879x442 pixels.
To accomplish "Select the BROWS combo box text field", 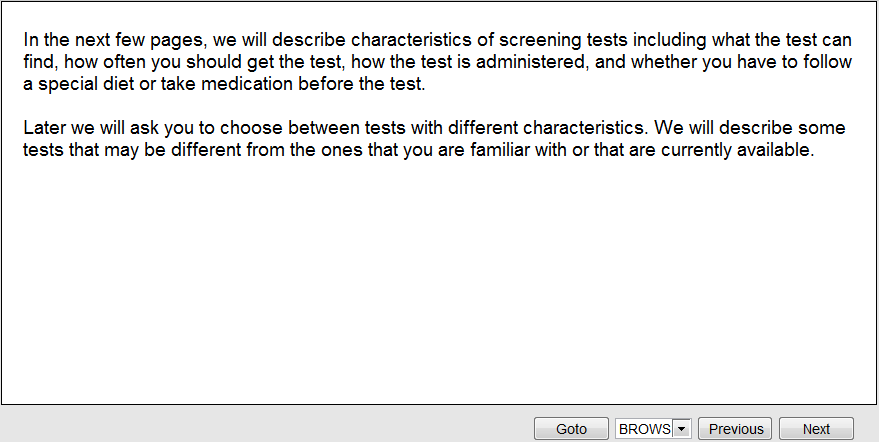I will coord(645,428).
